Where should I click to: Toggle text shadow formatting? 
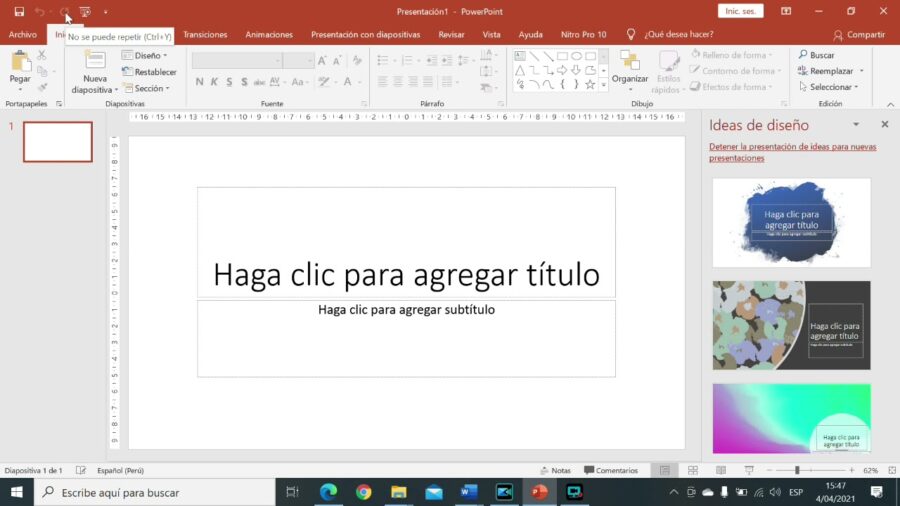(245, 82)
